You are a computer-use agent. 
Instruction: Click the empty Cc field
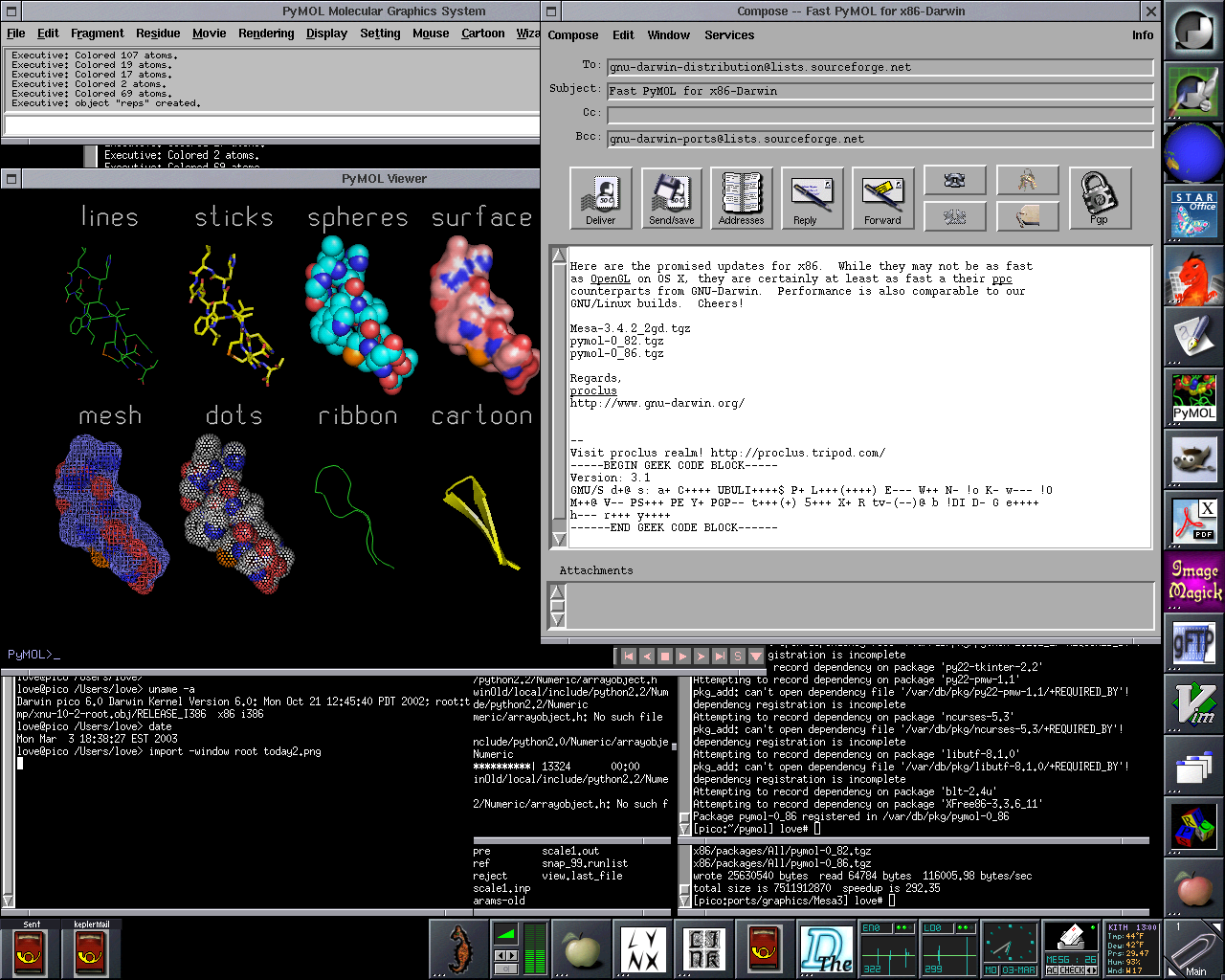click(x=880, y=115)
